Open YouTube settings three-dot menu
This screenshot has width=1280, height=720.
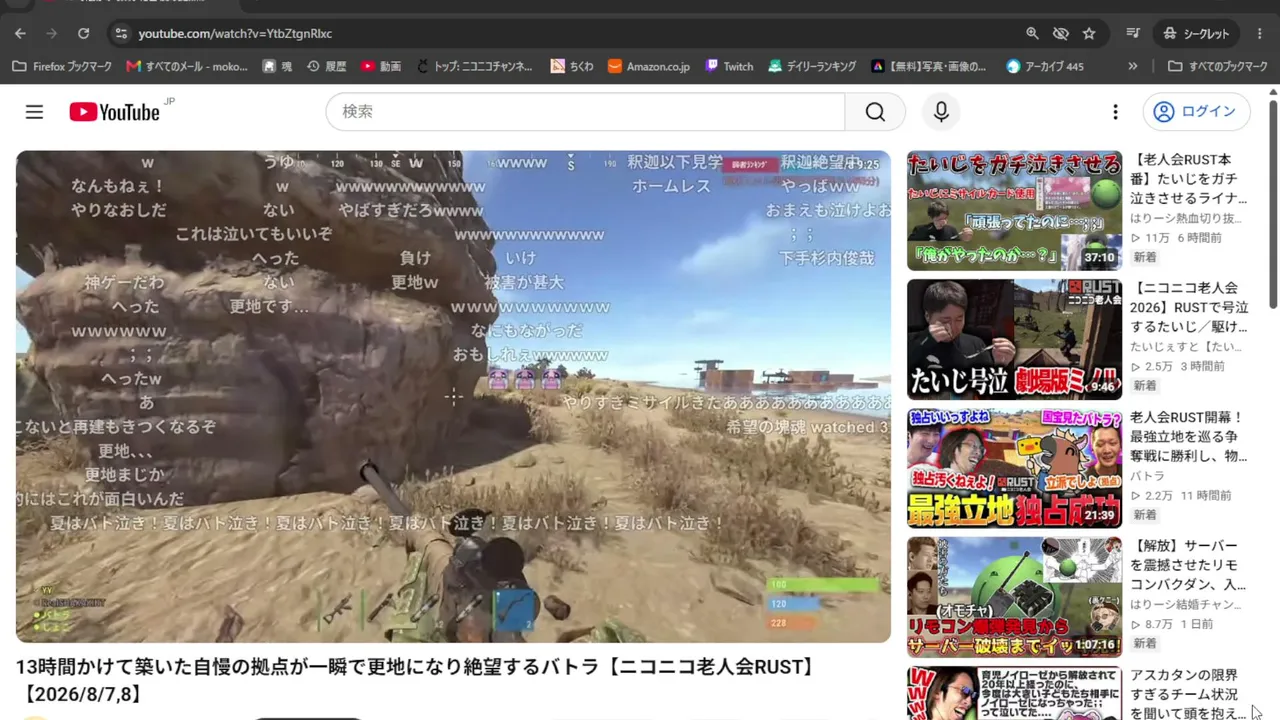tap(1115, 112)
